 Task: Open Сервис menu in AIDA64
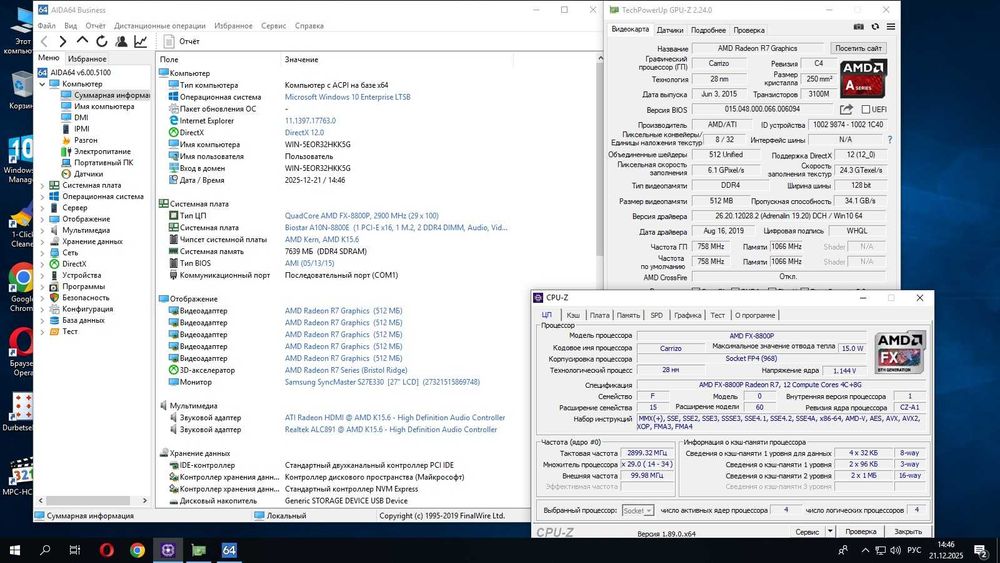click(x=274, y=26)
